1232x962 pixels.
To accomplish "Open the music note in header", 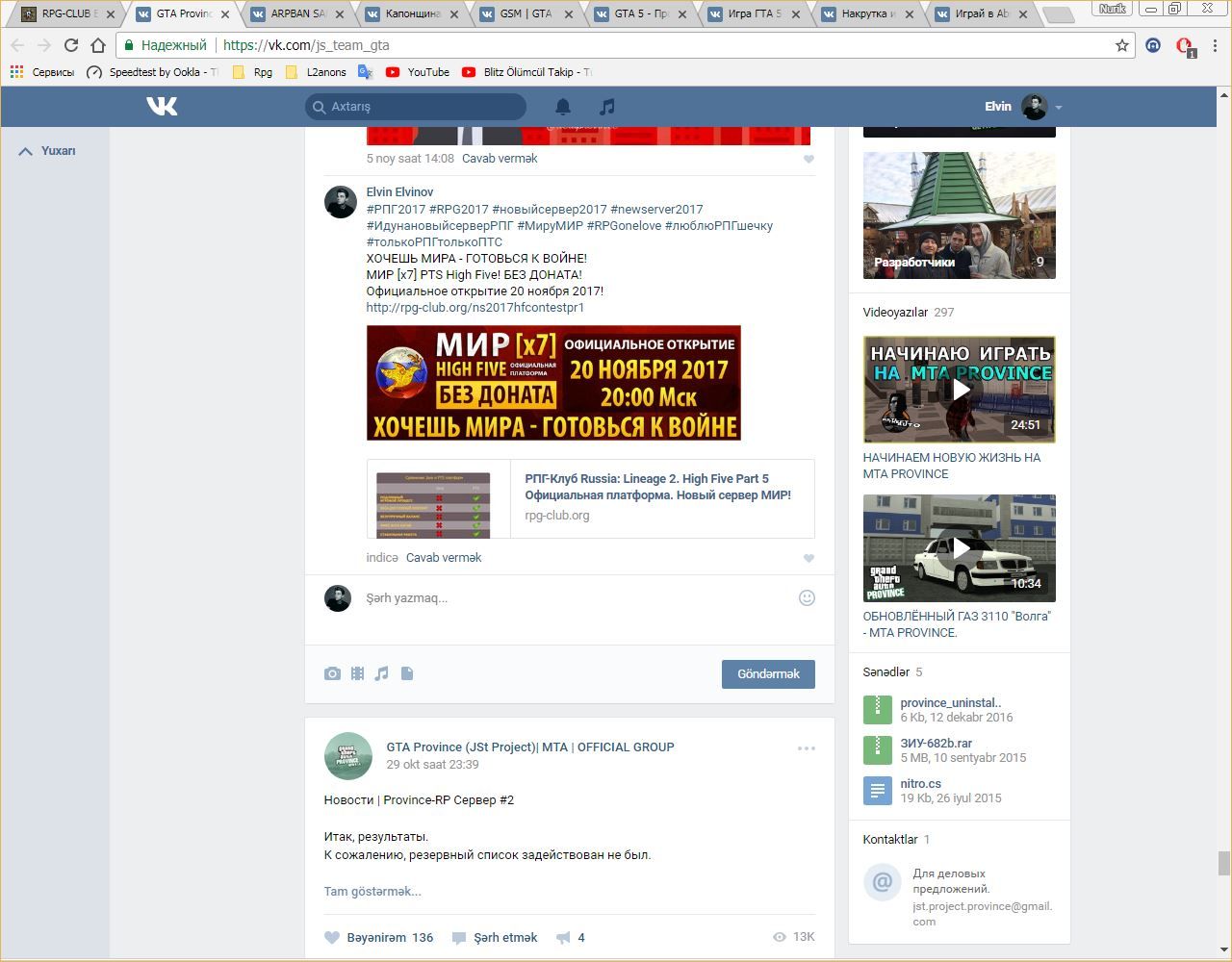I will 606,107.
